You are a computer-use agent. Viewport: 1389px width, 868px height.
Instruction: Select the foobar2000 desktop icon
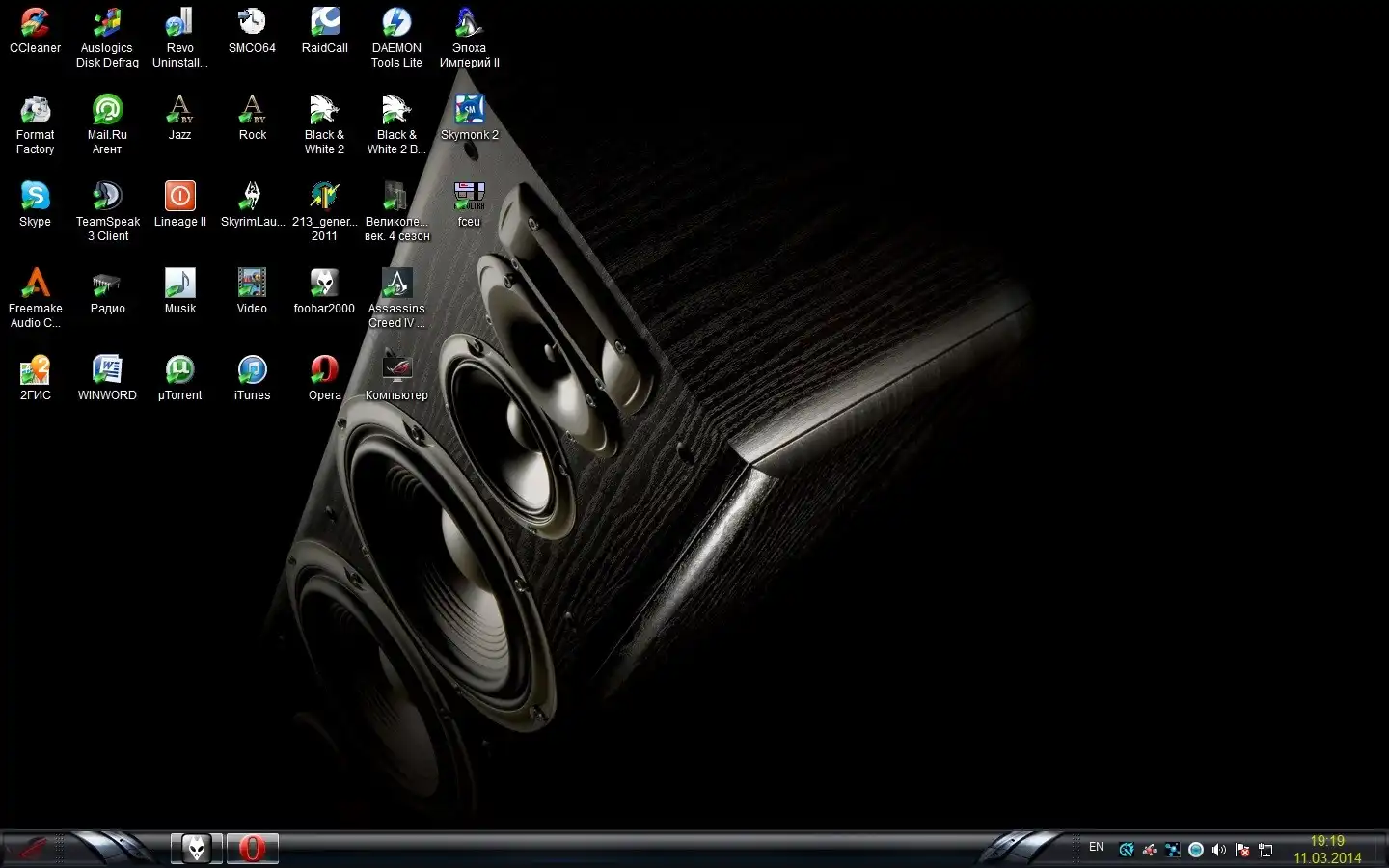point(324,284)
